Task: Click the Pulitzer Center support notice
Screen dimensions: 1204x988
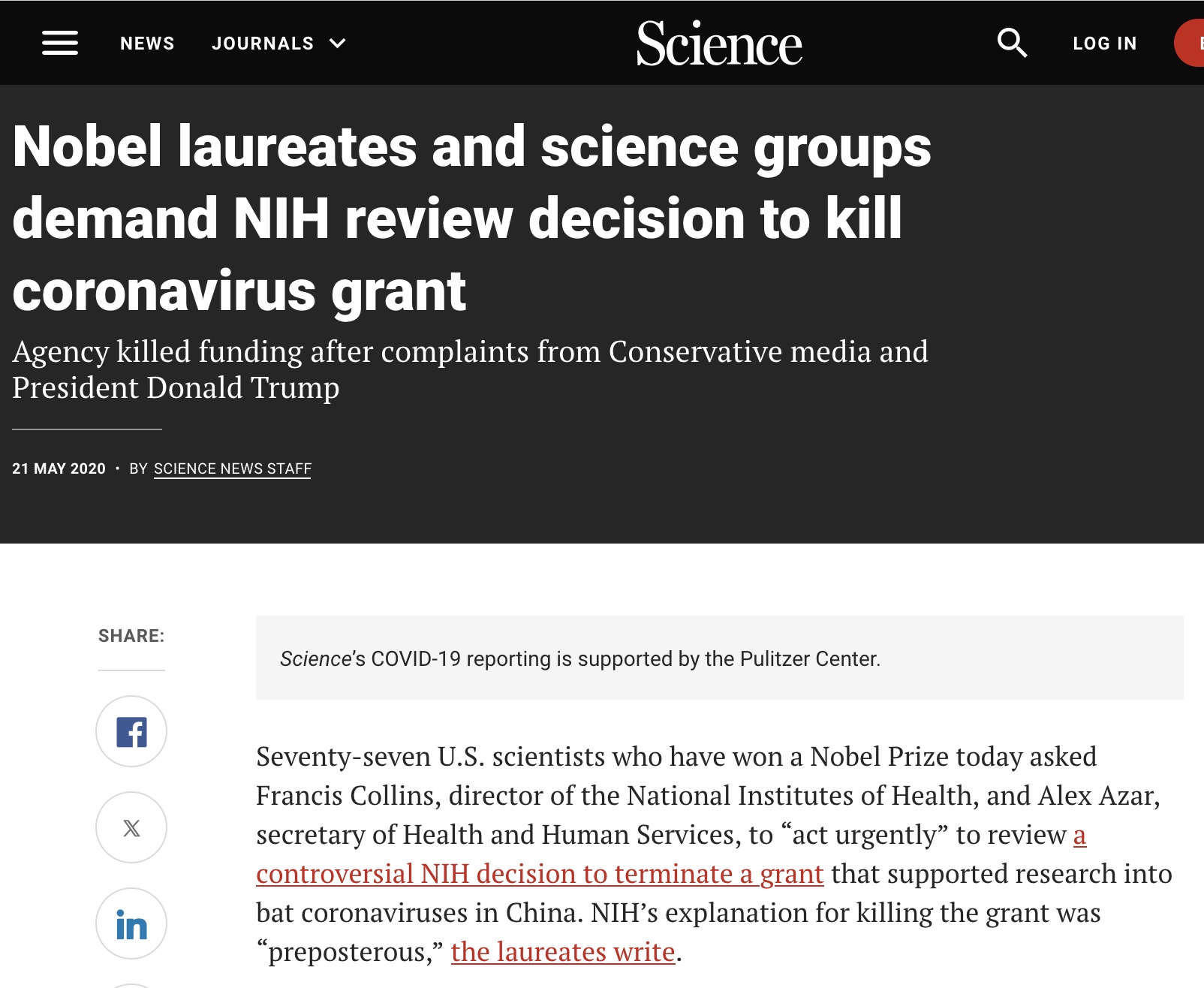Action: tap(579, 658)
